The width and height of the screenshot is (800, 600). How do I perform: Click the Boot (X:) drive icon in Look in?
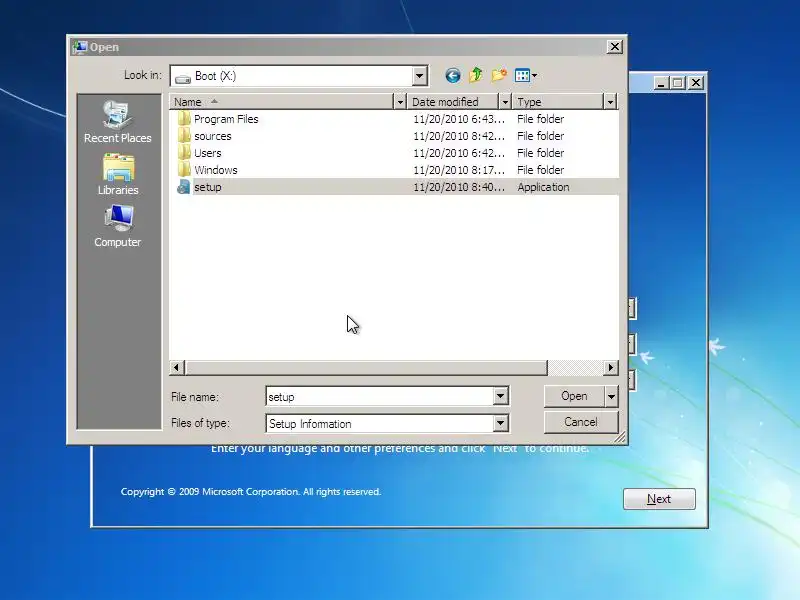[x=183, y=77]
